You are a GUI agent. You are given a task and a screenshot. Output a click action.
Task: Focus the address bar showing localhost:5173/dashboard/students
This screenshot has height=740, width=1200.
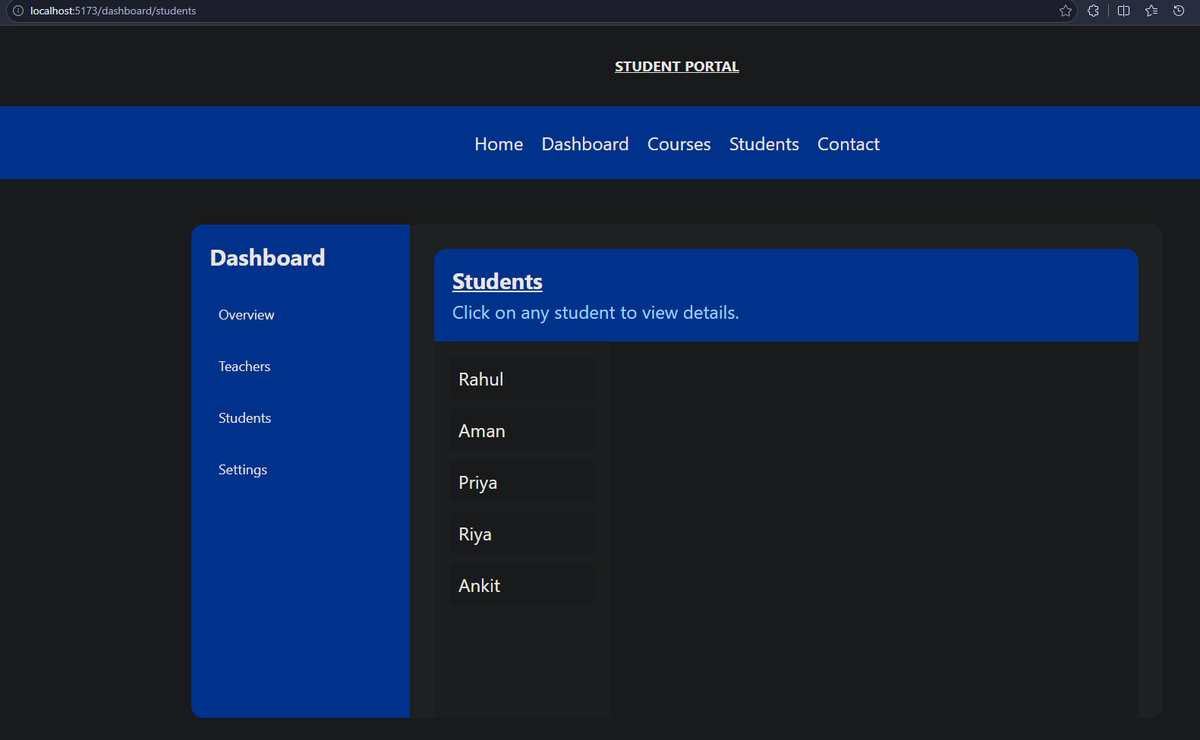click(x=540, y=11)
